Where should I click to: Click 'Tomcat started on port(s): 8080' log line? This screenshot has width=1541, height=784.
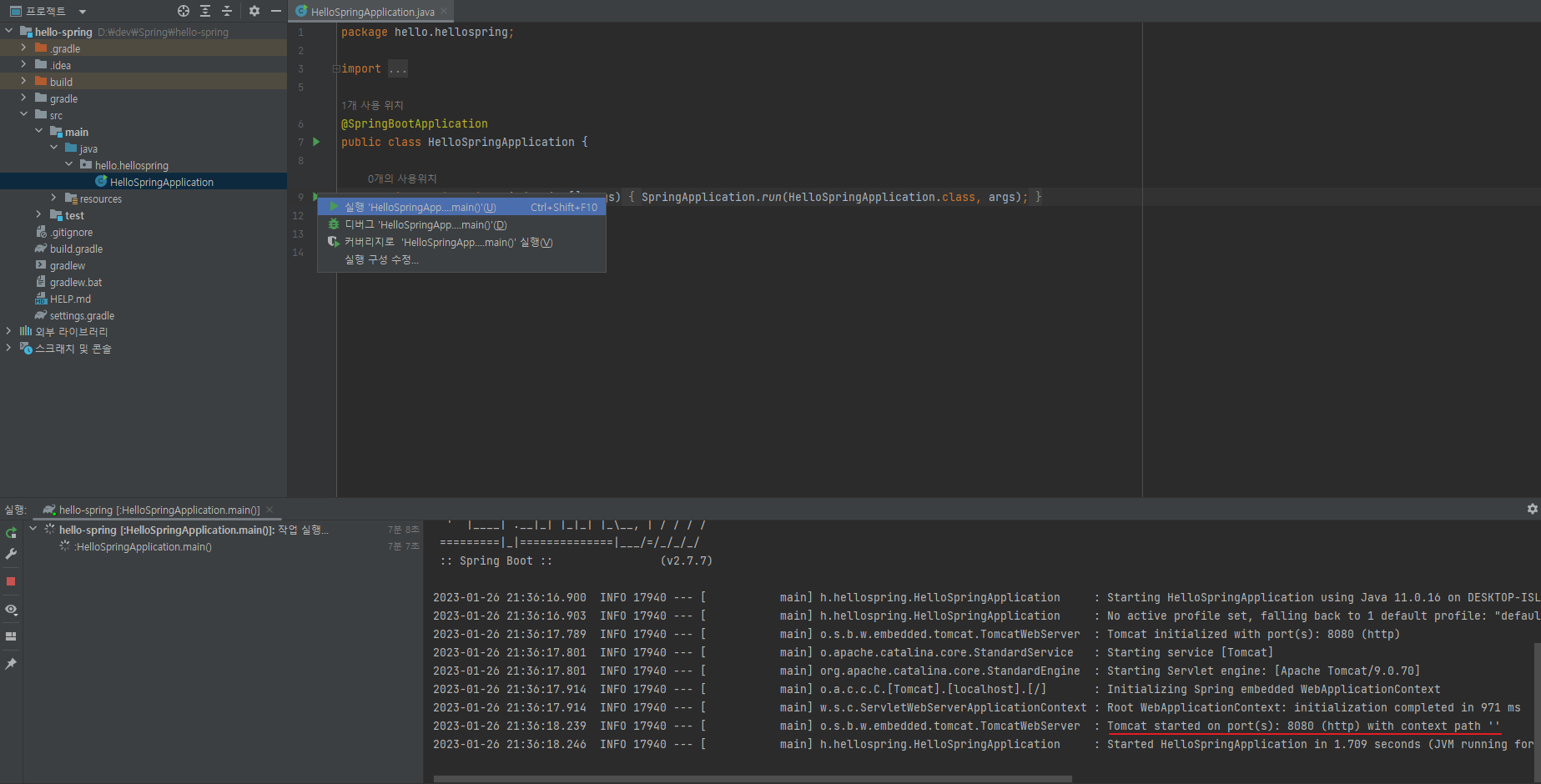pyautogui.click(x=1303, y=726)
